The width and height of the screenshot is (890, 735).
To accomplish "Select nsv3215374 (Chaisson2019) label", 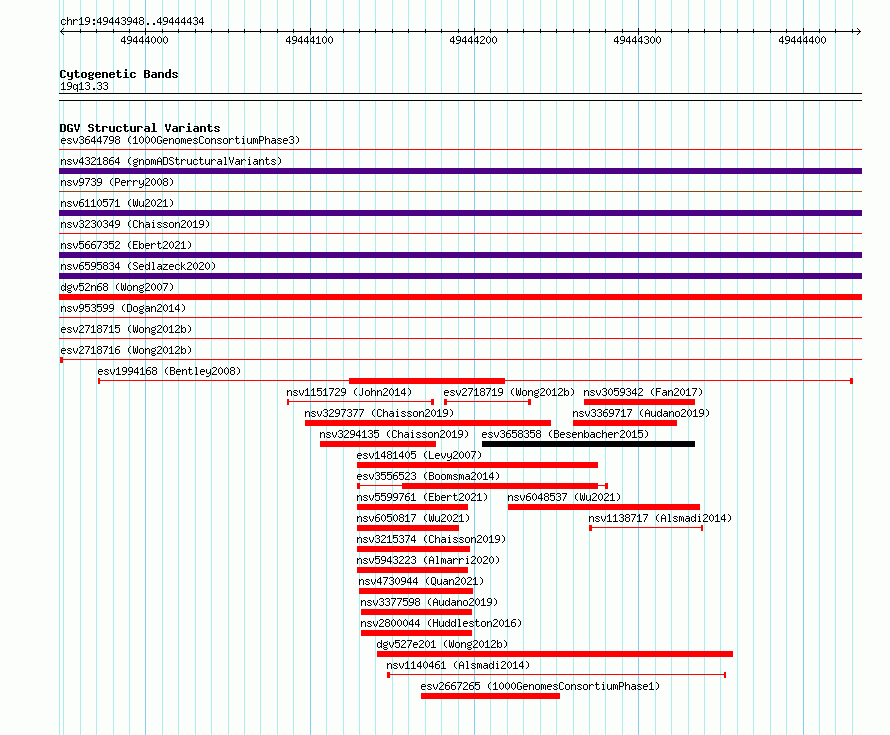I will tap(431, 539).
